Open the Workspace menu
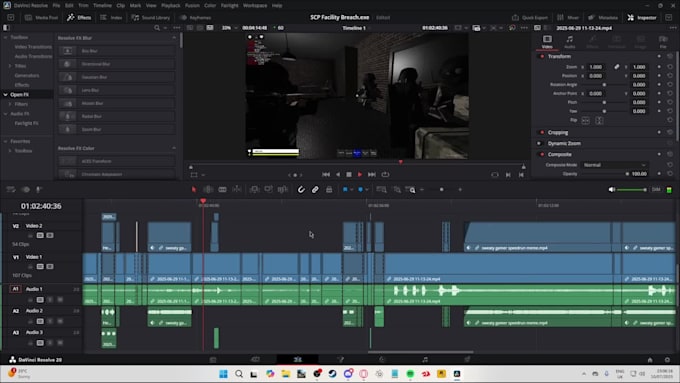The image size is (680, 383). pos(255,6)
